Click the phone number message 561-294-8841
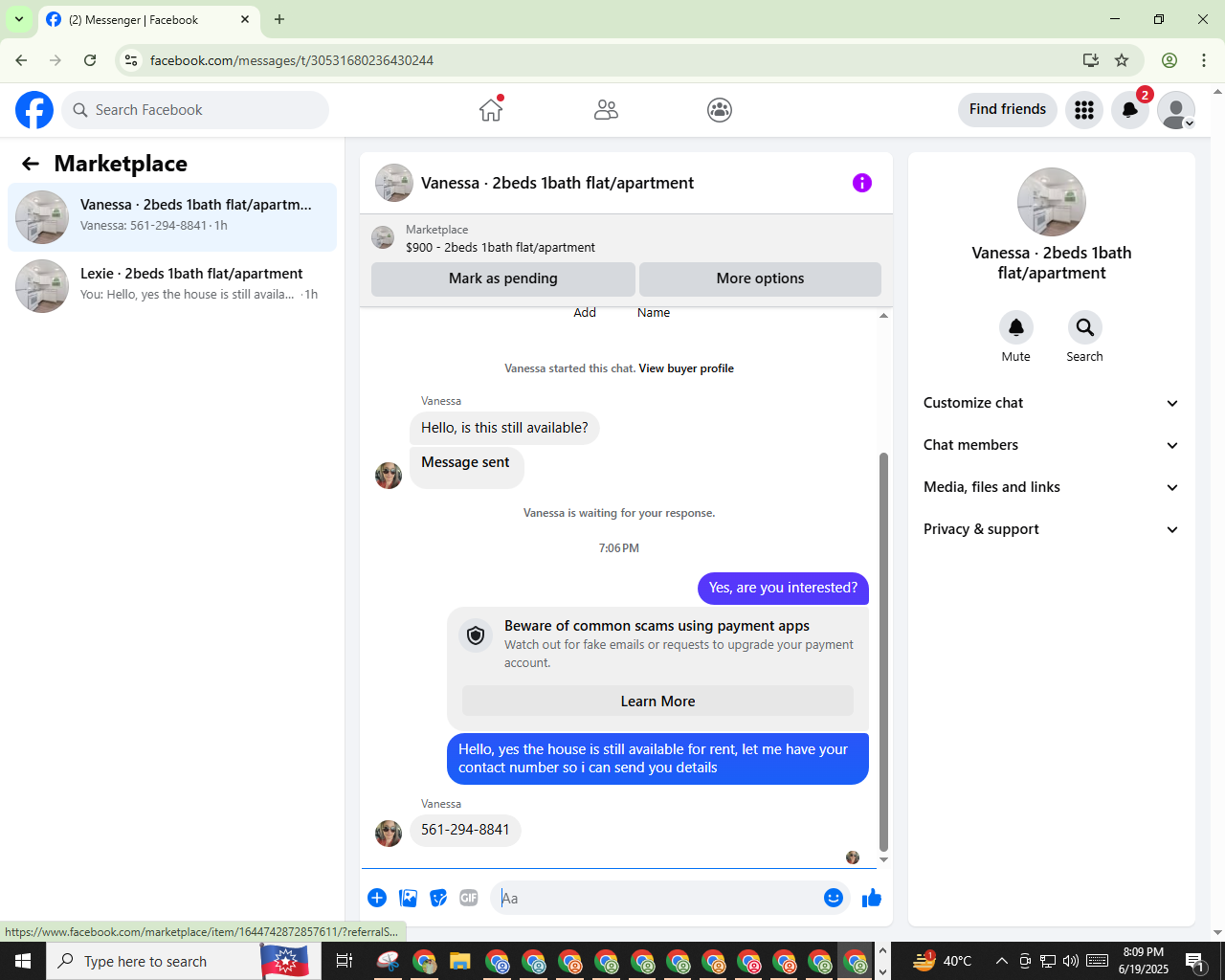This screenshot has width=1225, height=980. pos(465,830)
